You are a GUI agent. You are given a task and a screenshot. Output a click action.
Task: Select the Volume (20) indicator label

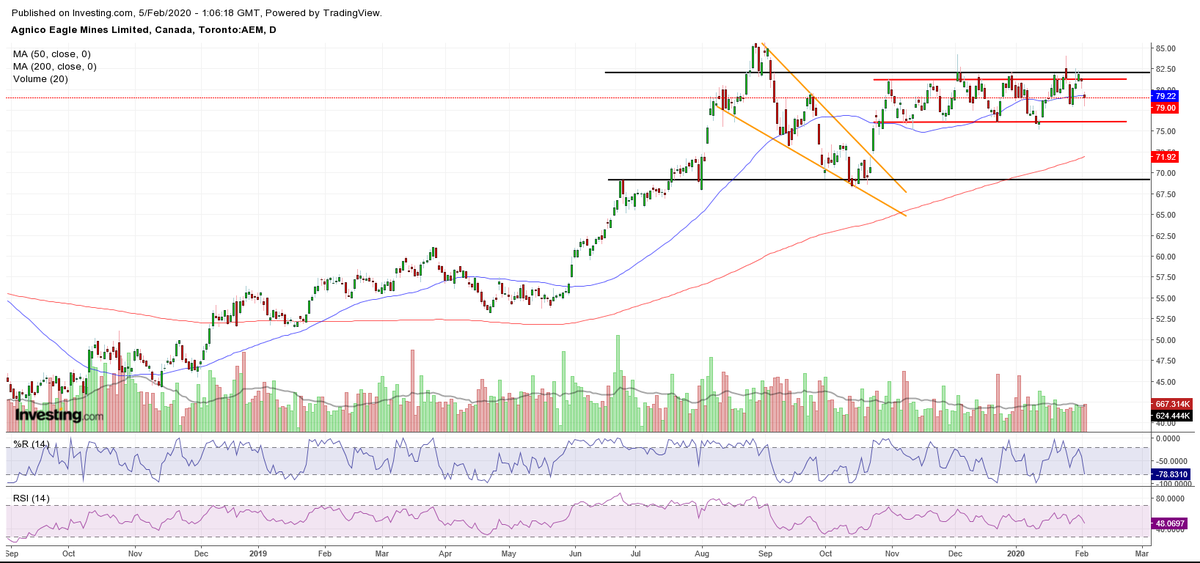click(40, 79)
